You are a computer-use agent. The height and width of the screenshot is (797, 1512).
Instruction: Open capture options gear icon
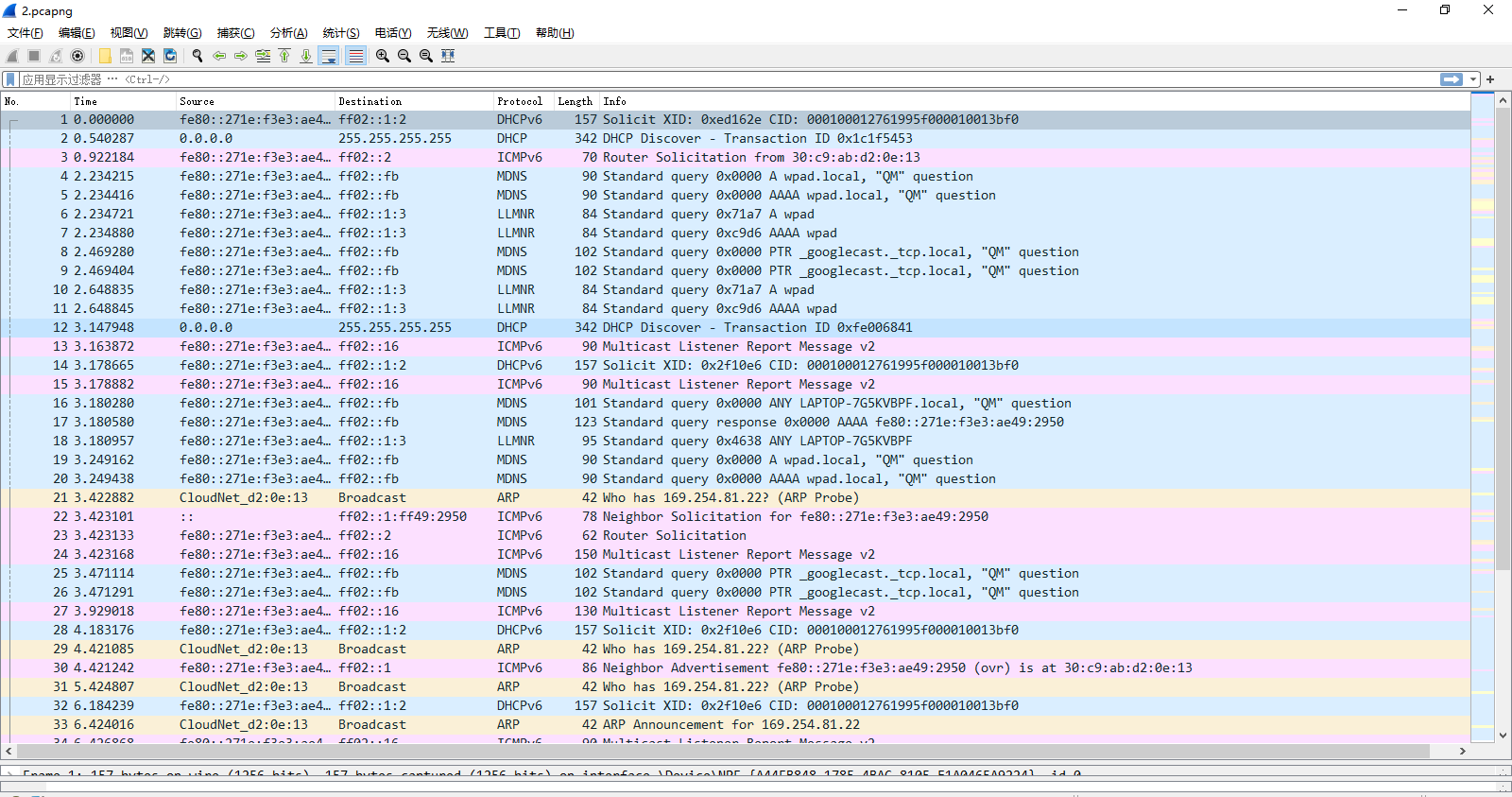coord(77,56)
